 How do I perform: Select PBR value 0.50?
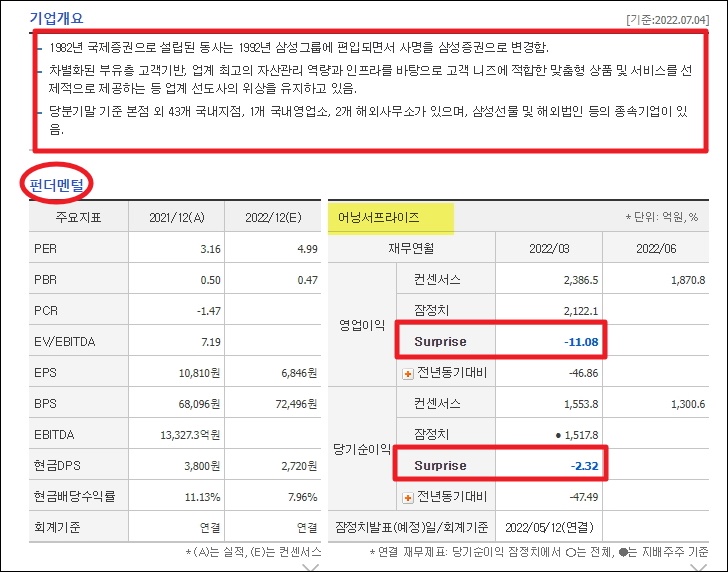click(210, 280)
